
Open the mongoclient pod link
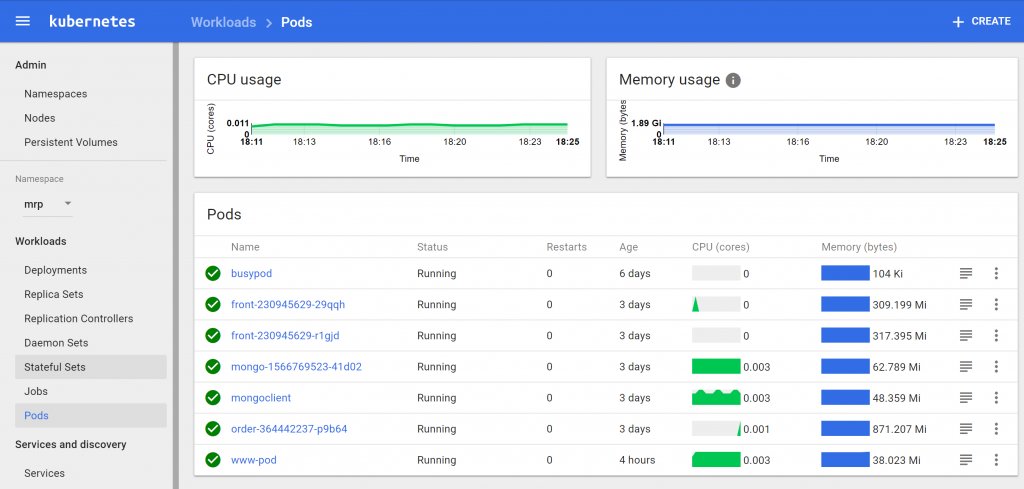point(261,398)
